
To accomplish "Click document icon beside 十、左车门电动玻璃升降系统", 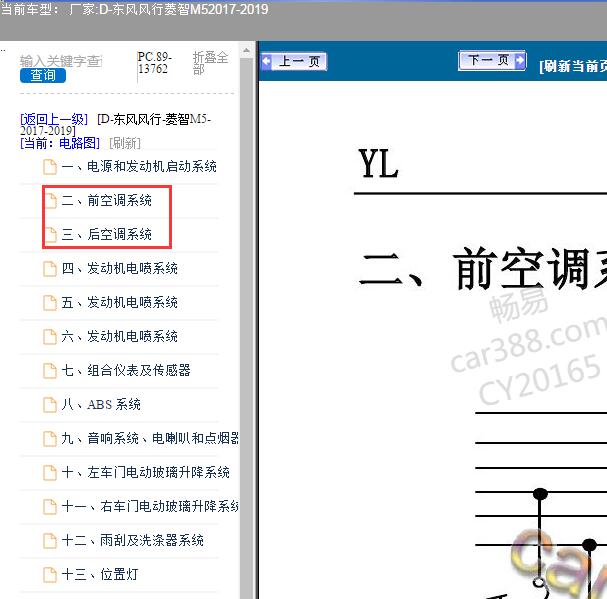I will 50,473.
